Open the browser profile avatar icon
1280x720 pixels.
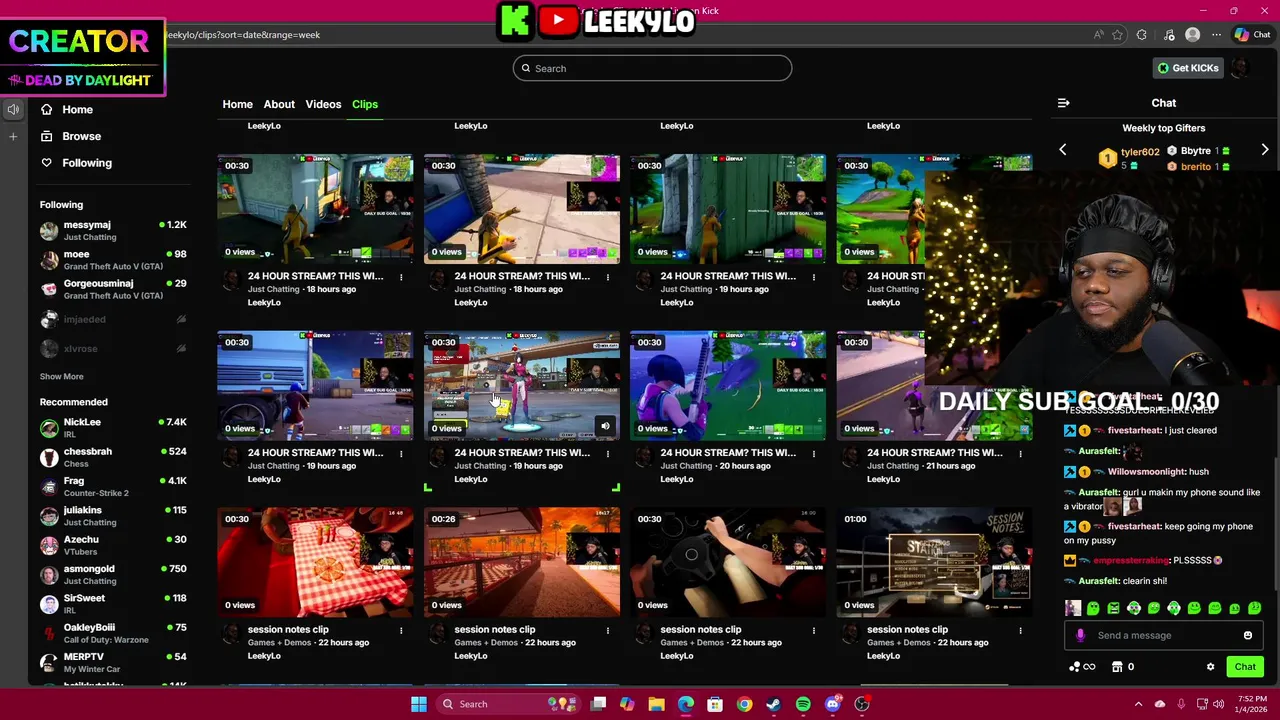(1192, 35)
